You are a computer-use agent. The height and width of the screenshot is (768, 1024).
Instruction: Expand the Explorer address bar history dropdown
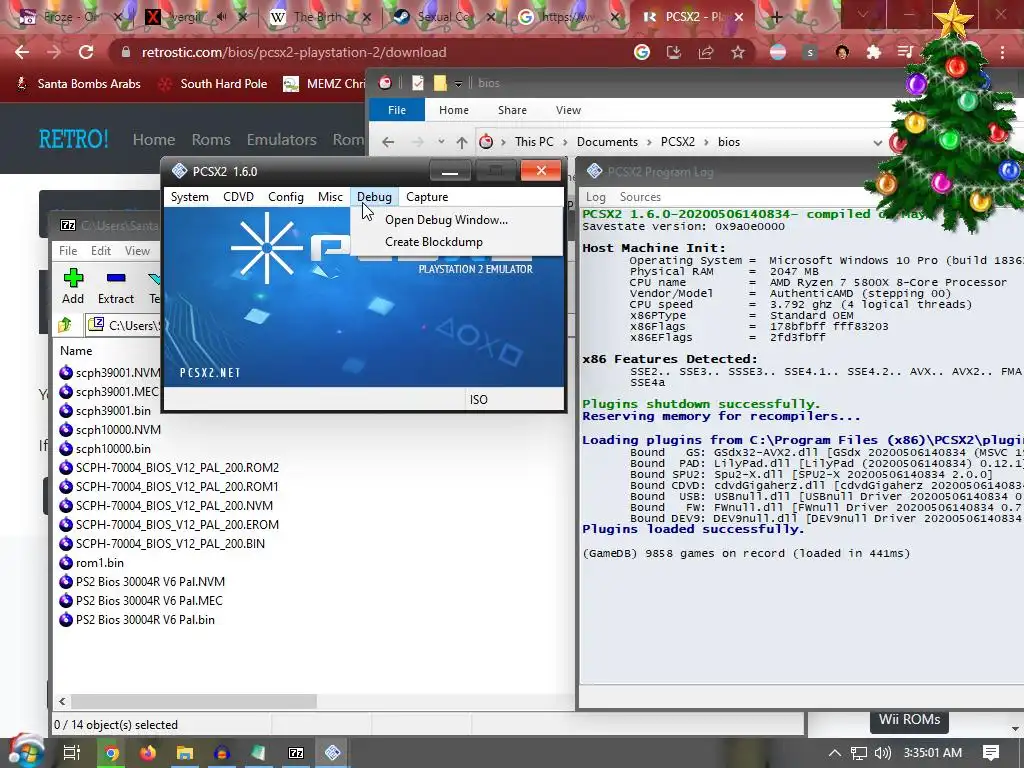877,142
